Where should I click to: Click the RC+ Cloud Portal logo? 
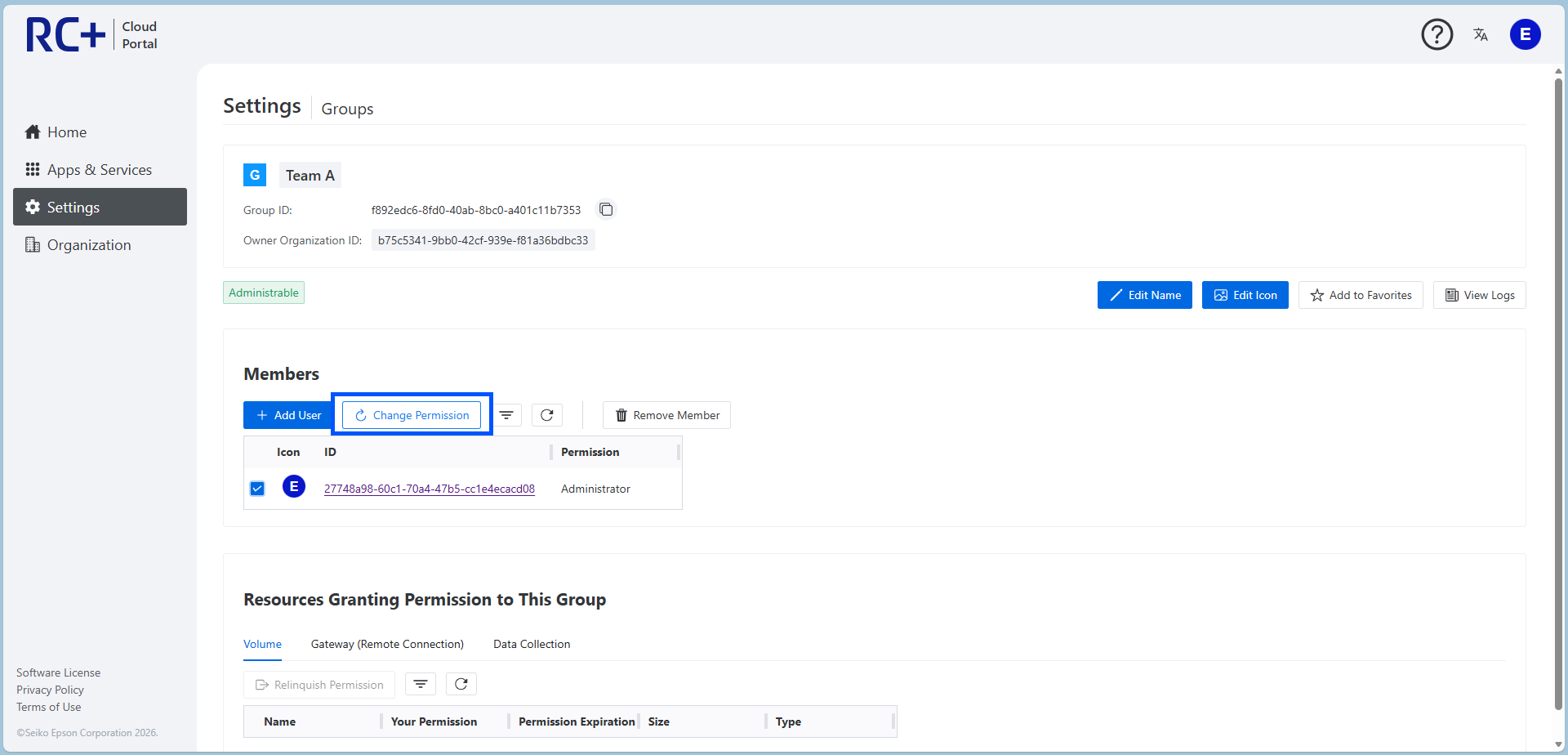91,35
